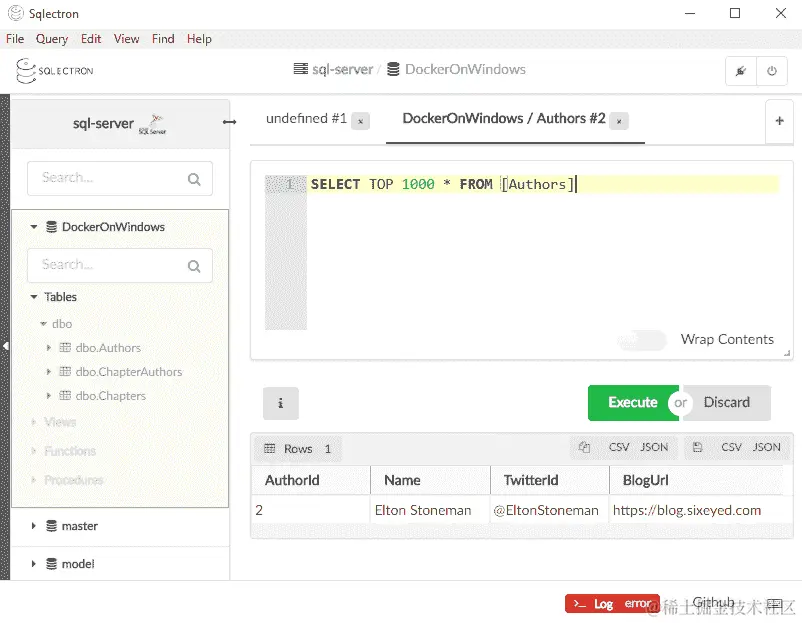Viewport: 802px width, 623px height.
Task: Click the reconnect plug icon button
Action: [x=741, y=71]
